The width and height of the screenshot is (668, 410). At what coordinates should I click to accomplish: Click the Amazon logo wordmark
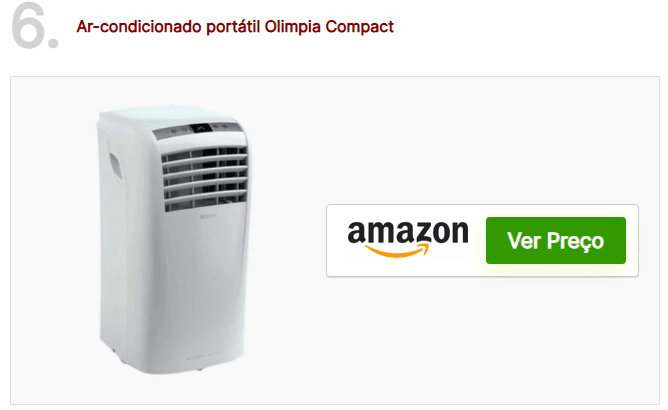[x=408, y=233]
